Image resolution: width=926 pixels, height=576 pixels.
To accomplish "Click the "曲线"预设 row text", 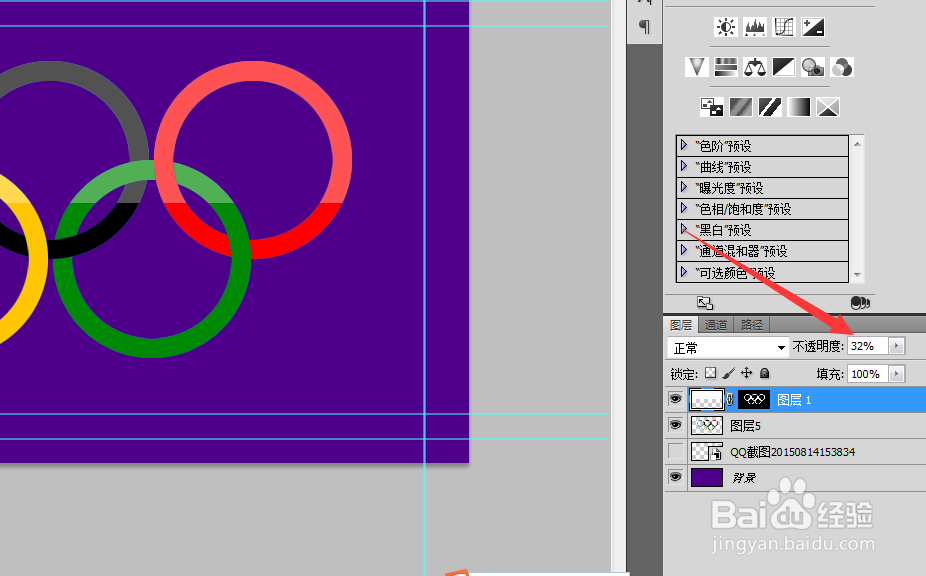I will (723, 167).
